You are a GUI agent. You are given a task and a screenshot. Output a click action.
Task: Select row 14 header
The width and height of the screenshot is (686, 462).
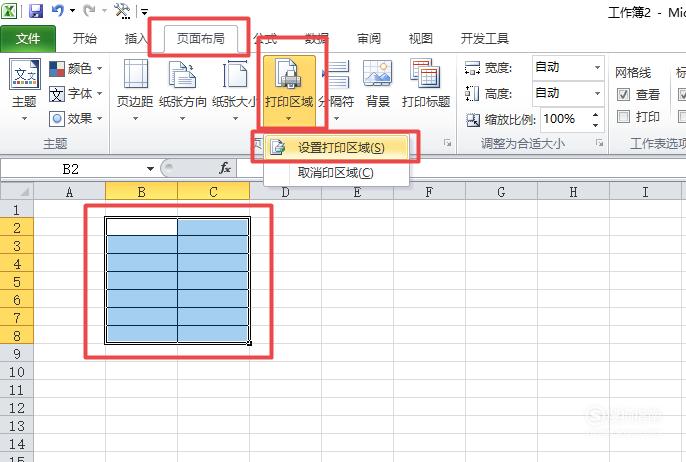[17, 444]
